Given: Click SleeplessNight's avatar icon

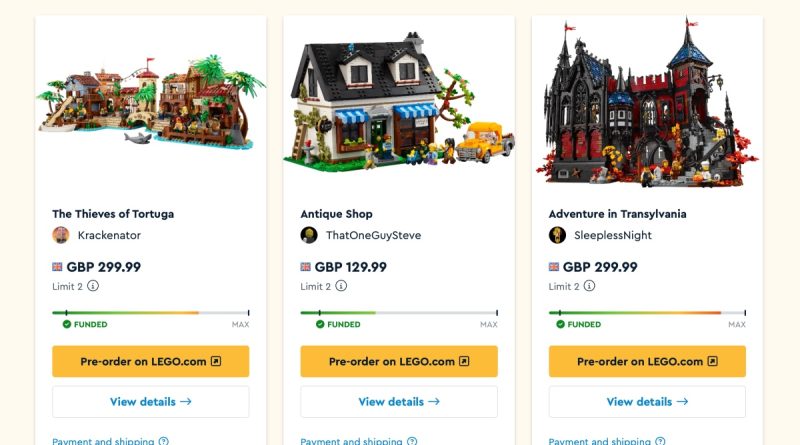Looking at the screenshot, I should click(557, 235).
